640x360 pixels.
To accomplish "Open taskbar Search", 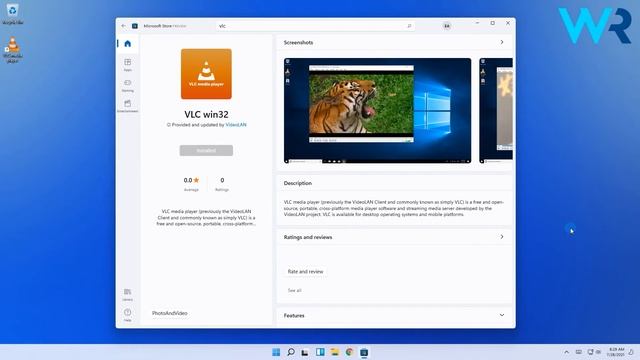I will click(x=291, y=352).
